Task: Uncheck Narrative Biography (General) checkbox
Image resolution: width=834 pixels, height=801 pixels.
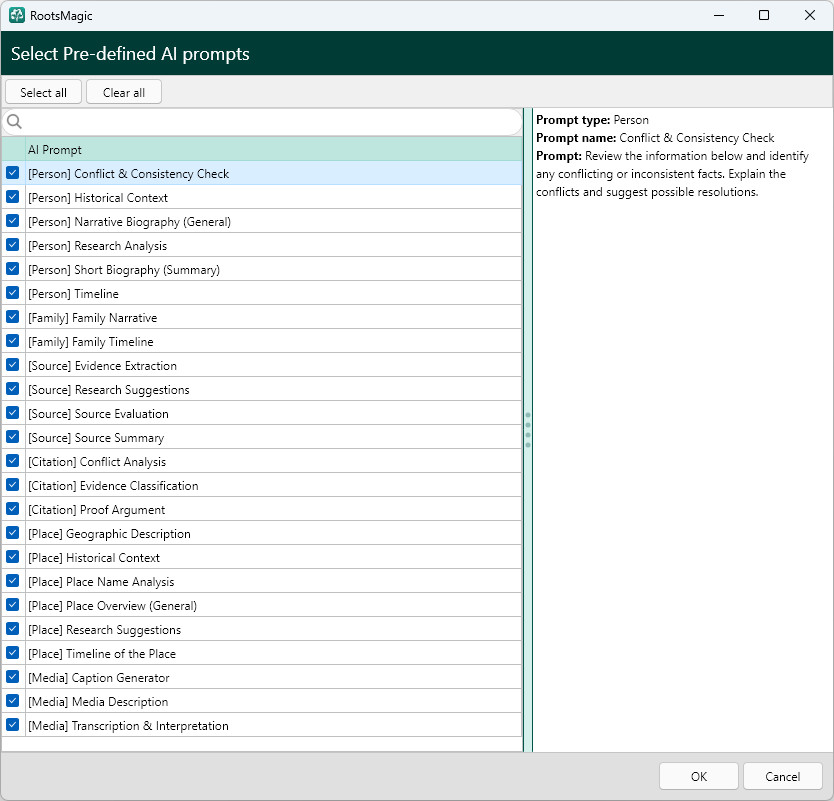Action: pyautogui.click(x=13, y=221)
